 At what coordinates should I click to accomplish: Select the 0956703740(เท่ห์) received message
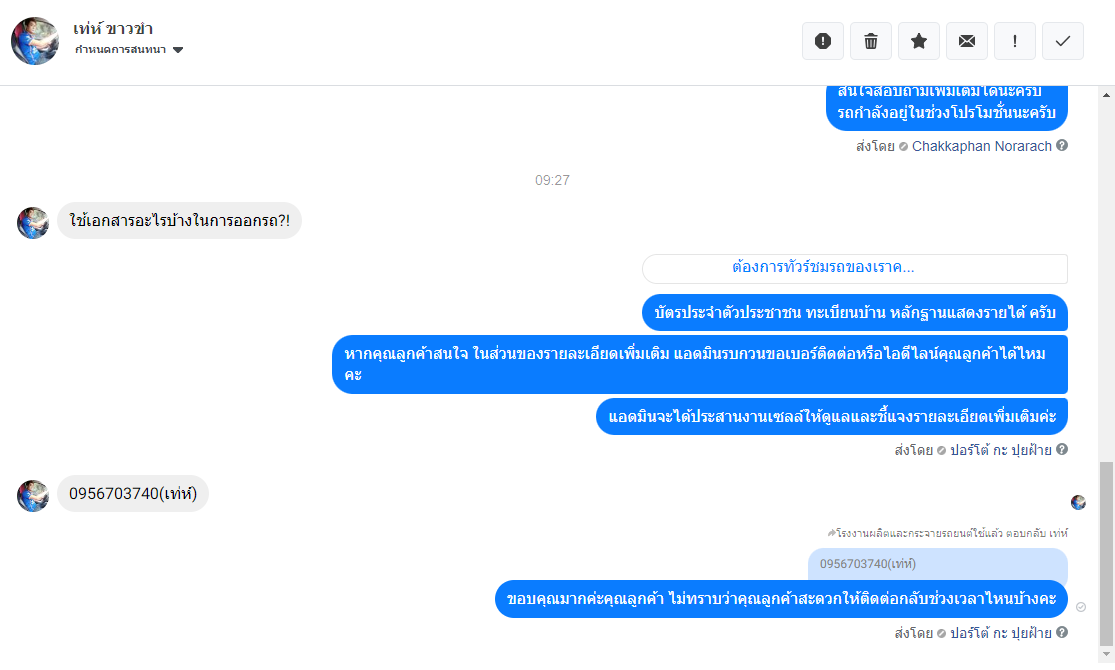133,494
